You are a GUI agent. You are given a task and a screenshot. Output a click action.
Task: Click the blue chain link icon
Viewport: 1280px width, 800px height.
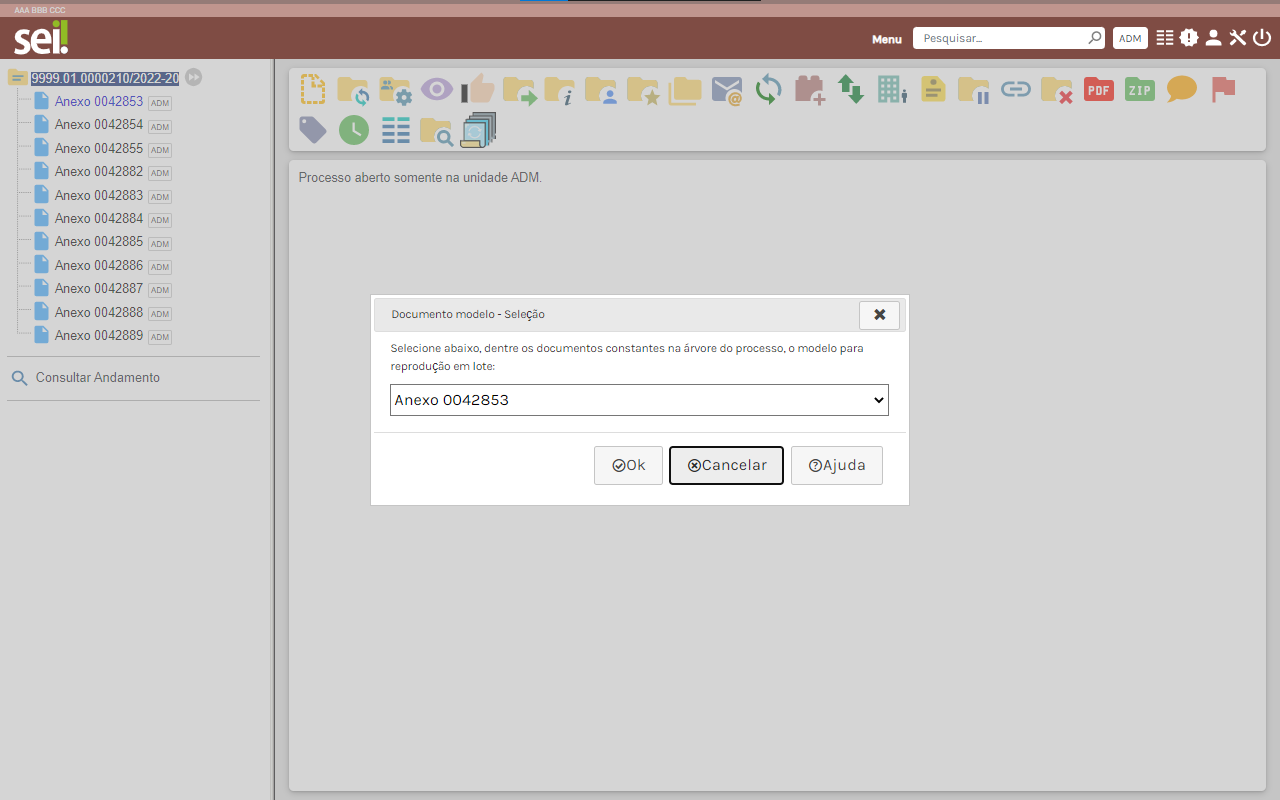point(1016,90)
